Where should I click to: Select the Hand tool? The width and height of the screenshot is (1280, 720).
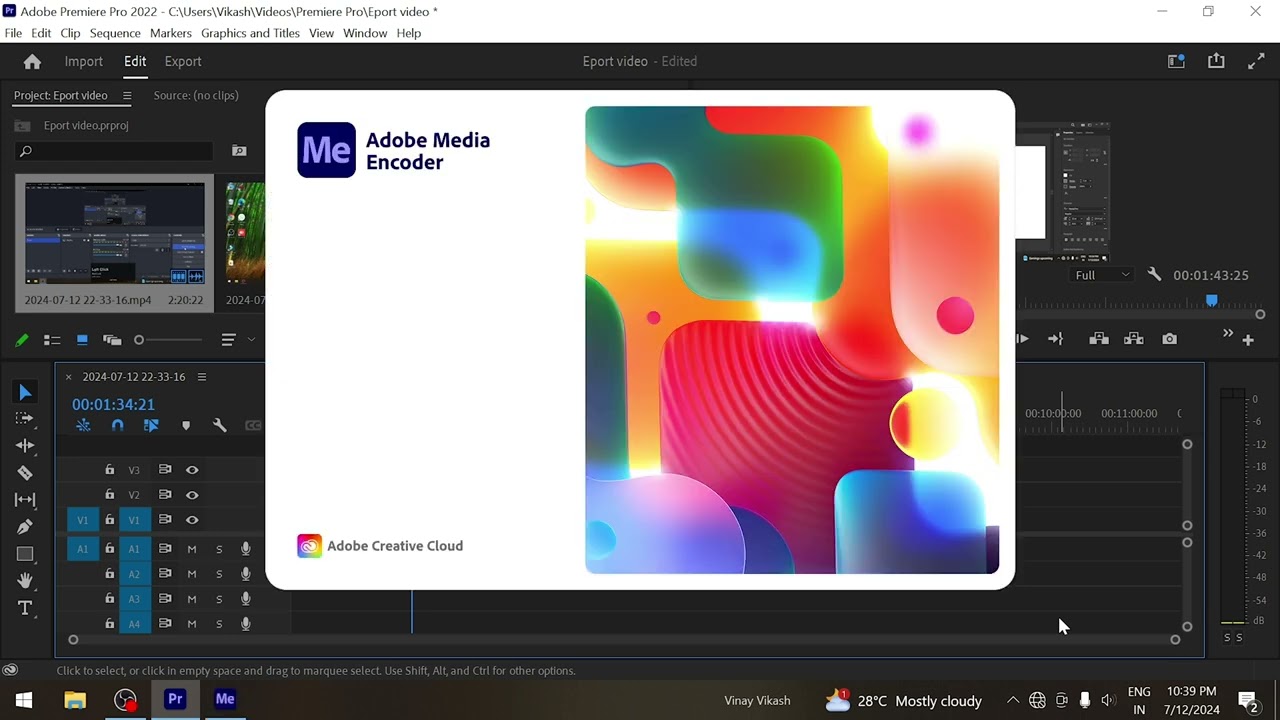[x=25, y=580]
